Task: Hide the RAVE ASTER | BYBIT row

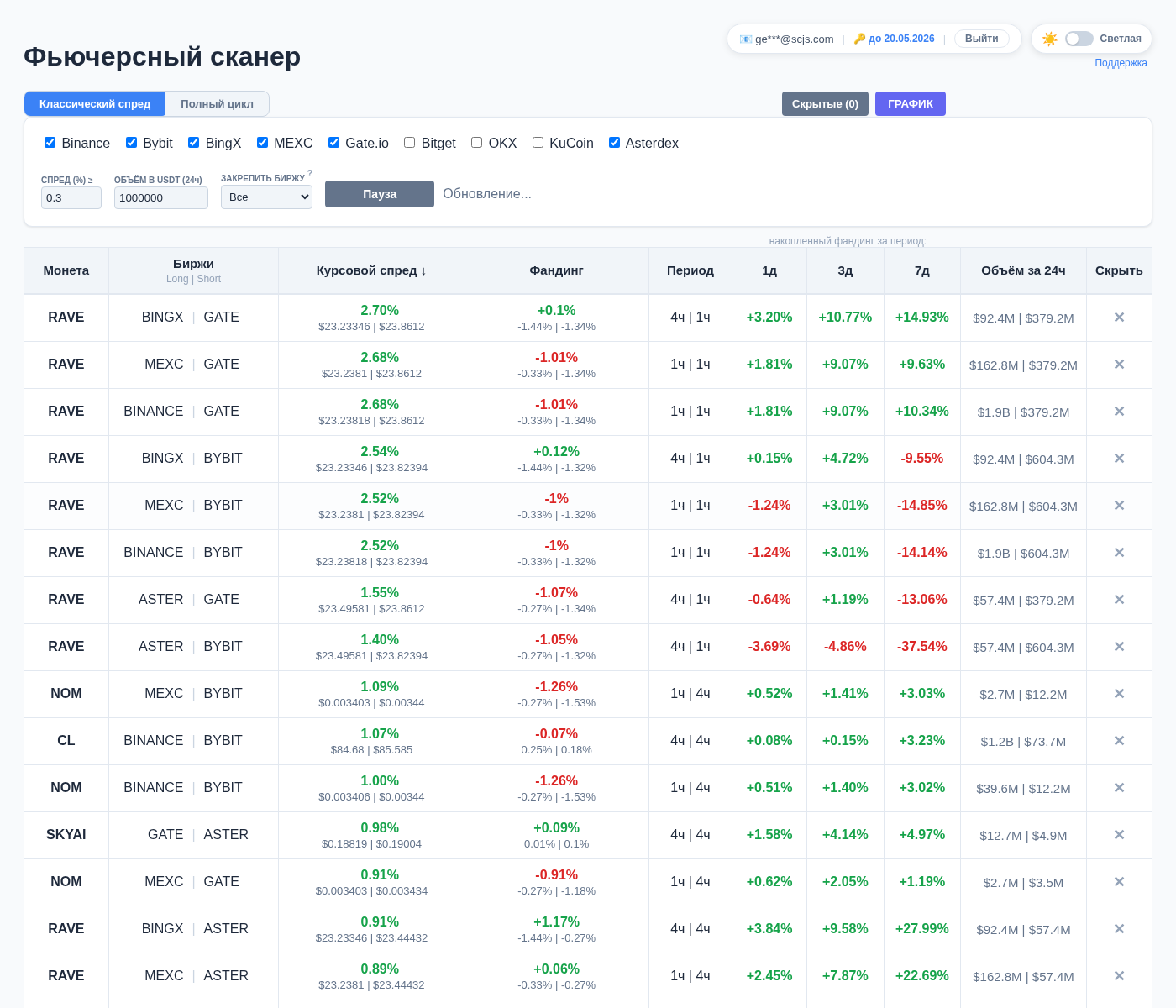Action: coord(1119,647)
